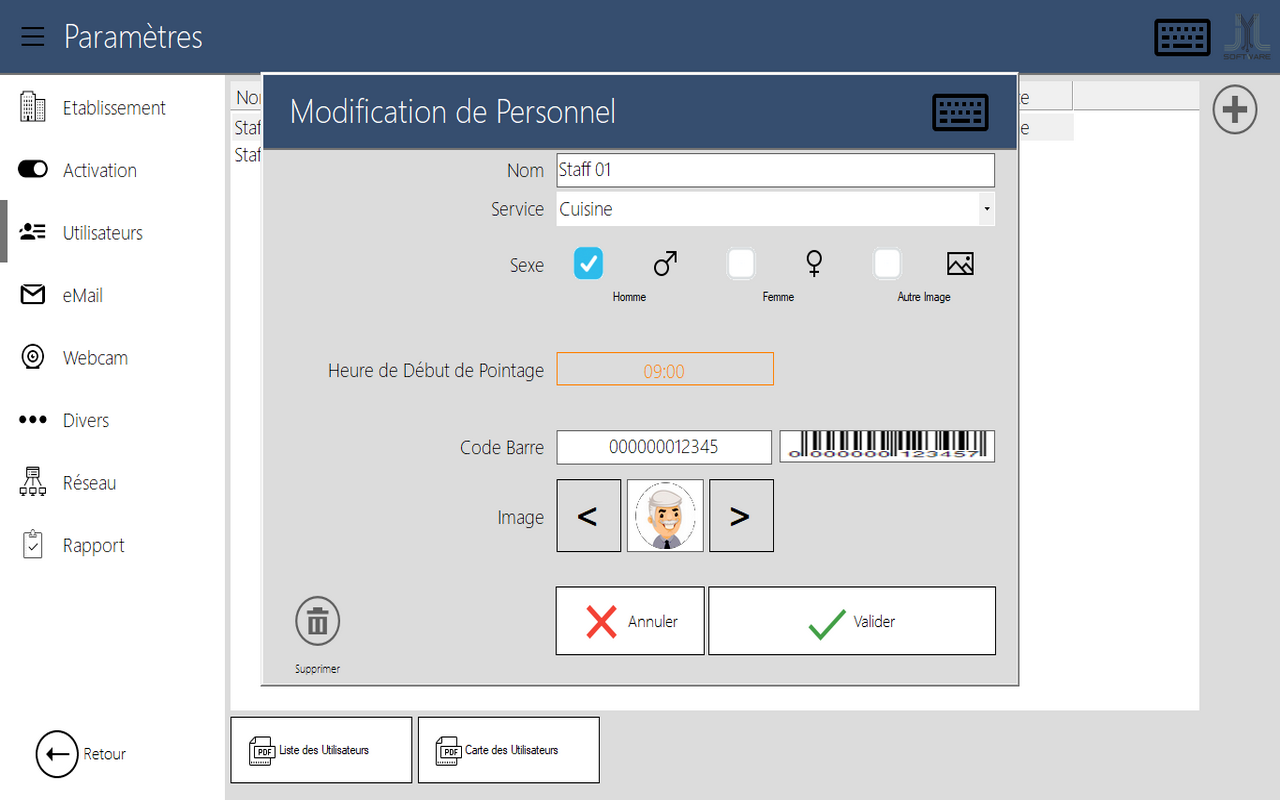Click the eMail envelope icon
The image size is (1280, 800).
33,295
